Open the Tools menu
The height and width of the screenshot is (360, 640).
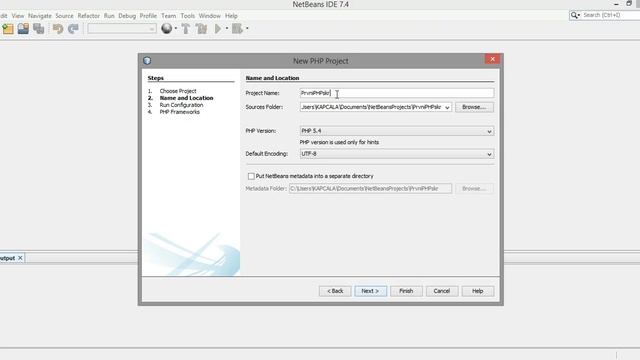click(187, 16)
